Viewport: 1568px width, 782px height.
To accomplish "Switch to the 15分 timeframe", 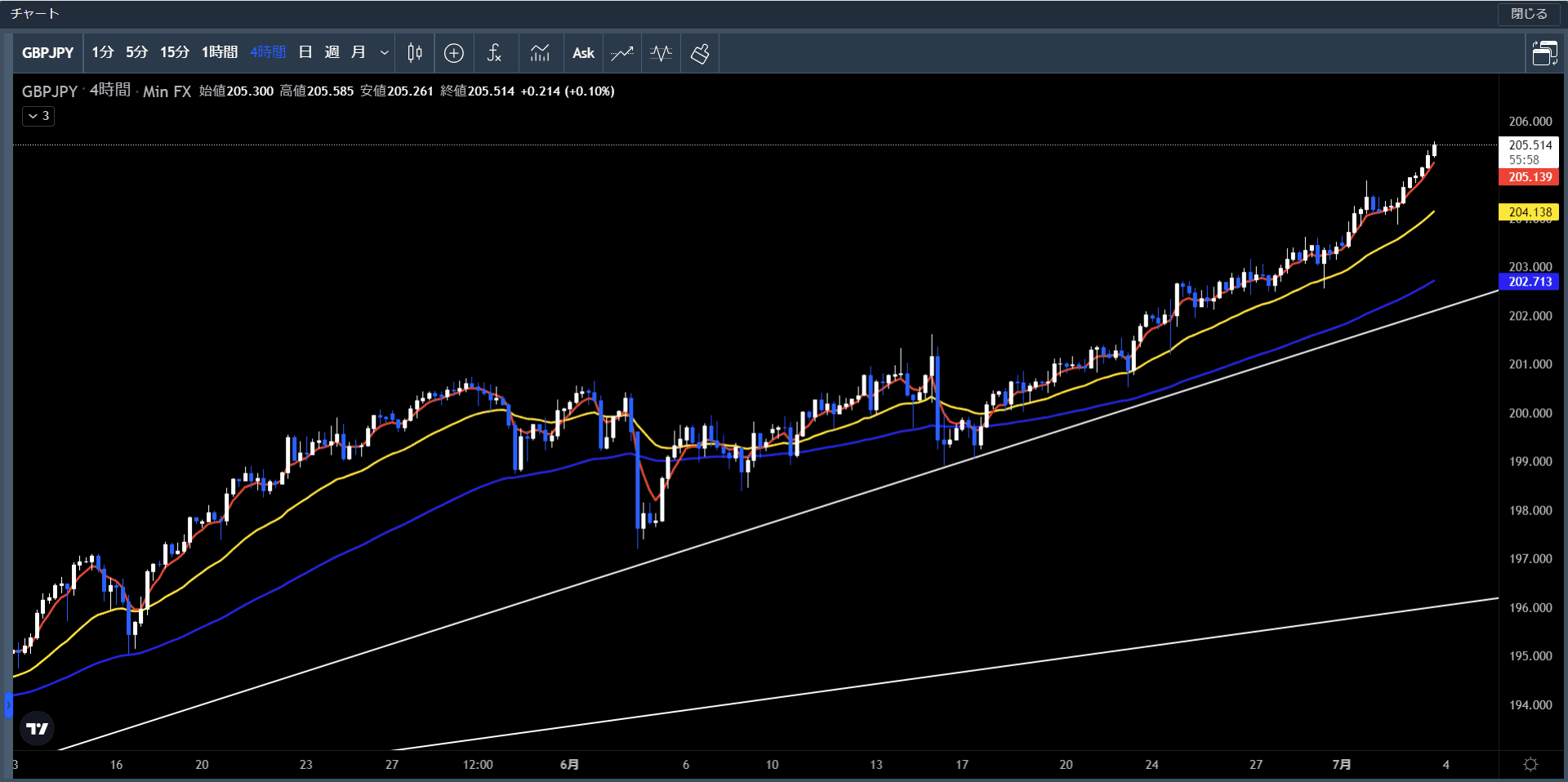I will [174, 52].
